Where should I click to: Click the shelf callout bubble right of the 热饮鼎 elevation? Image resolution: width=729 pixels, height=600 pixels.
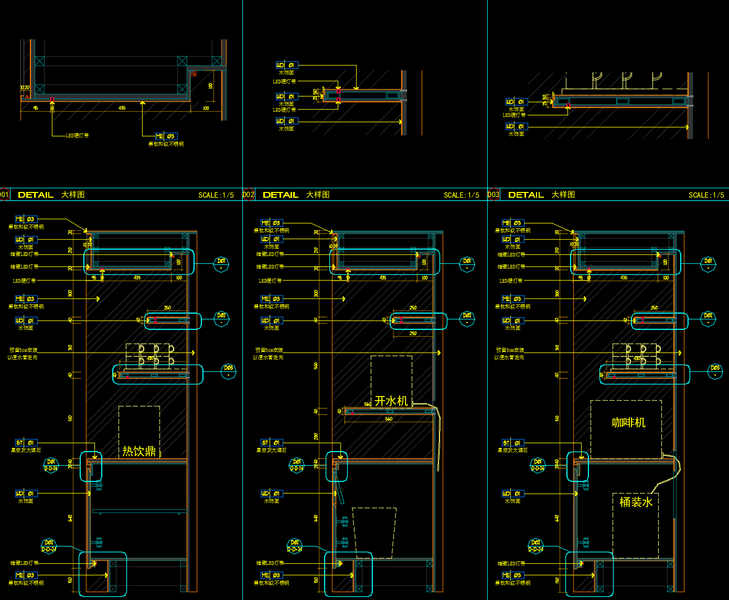221,318
